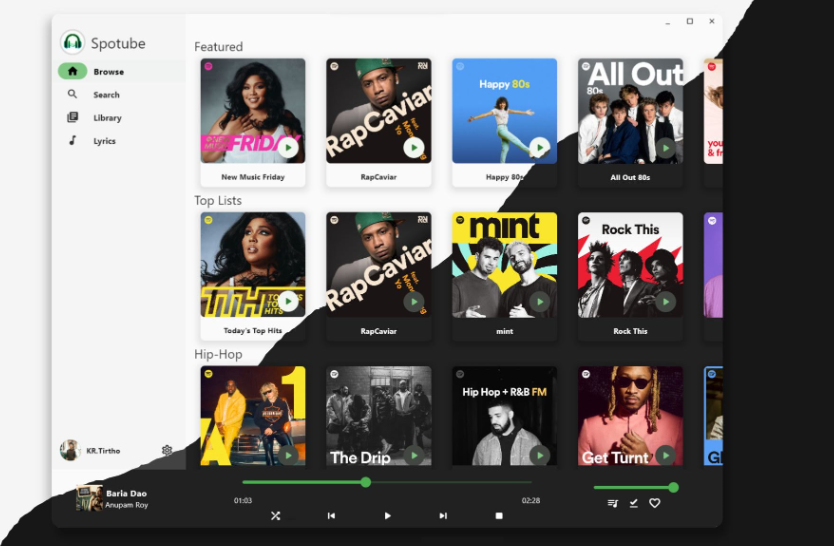Screen dimensions: 834x546
Task: Click the Featured section heading
Action: [x=219, y=47]
